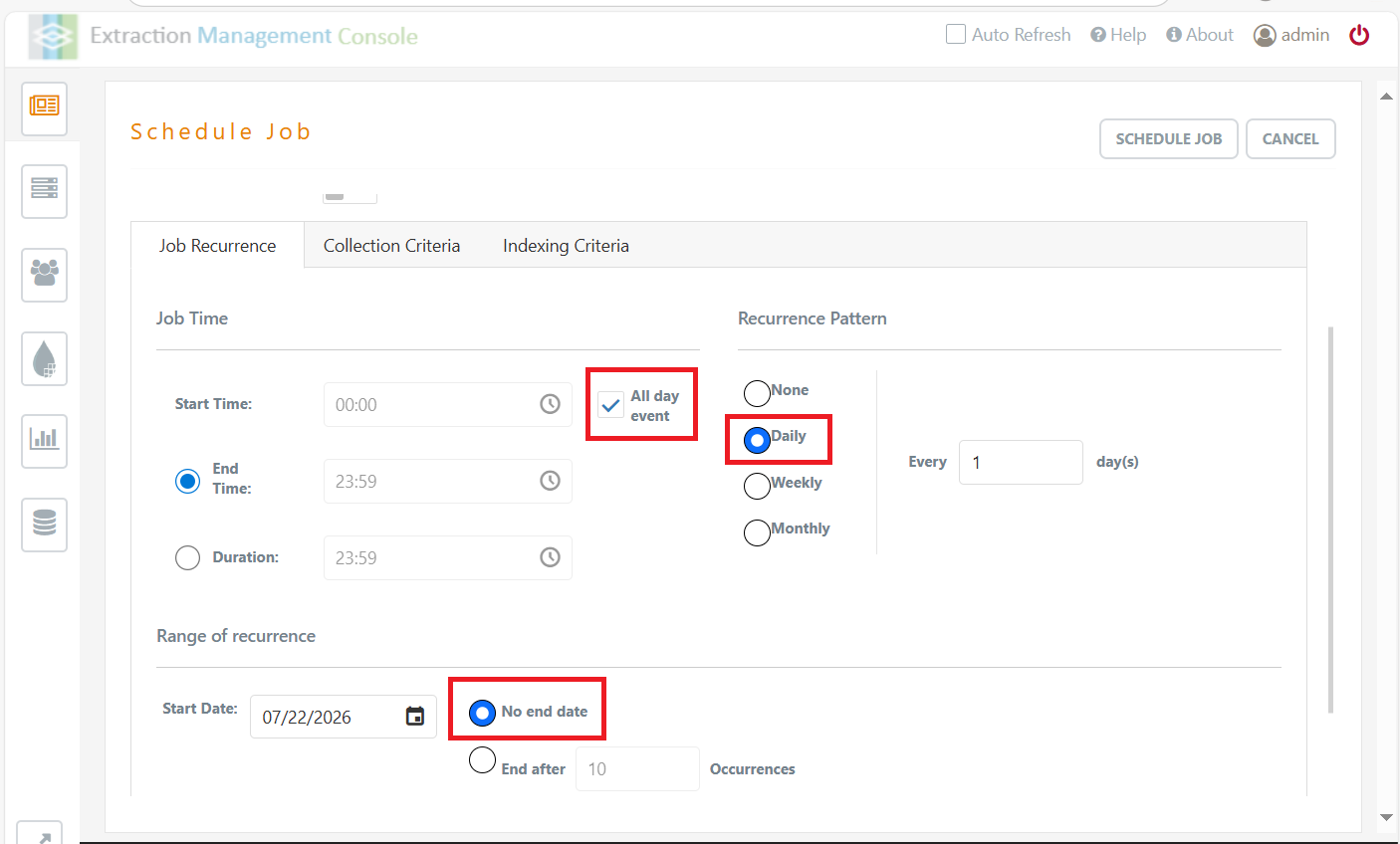
Task: Click the page scrollbar up arrow
Action: (1386, 97)
